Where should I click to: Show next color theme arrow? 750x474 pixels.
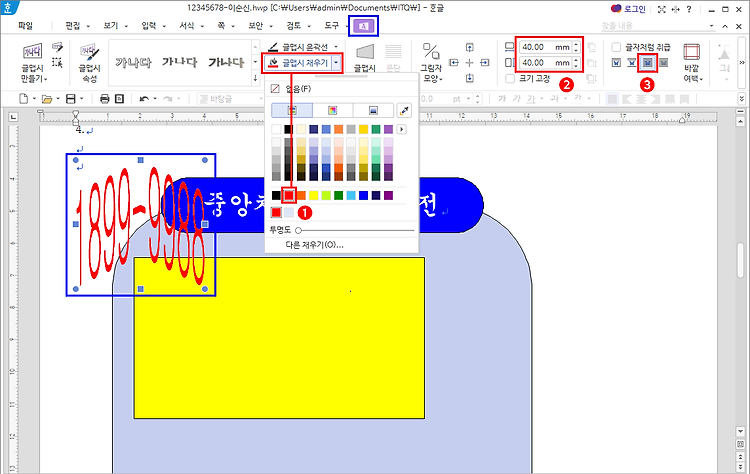click(401, 129)
